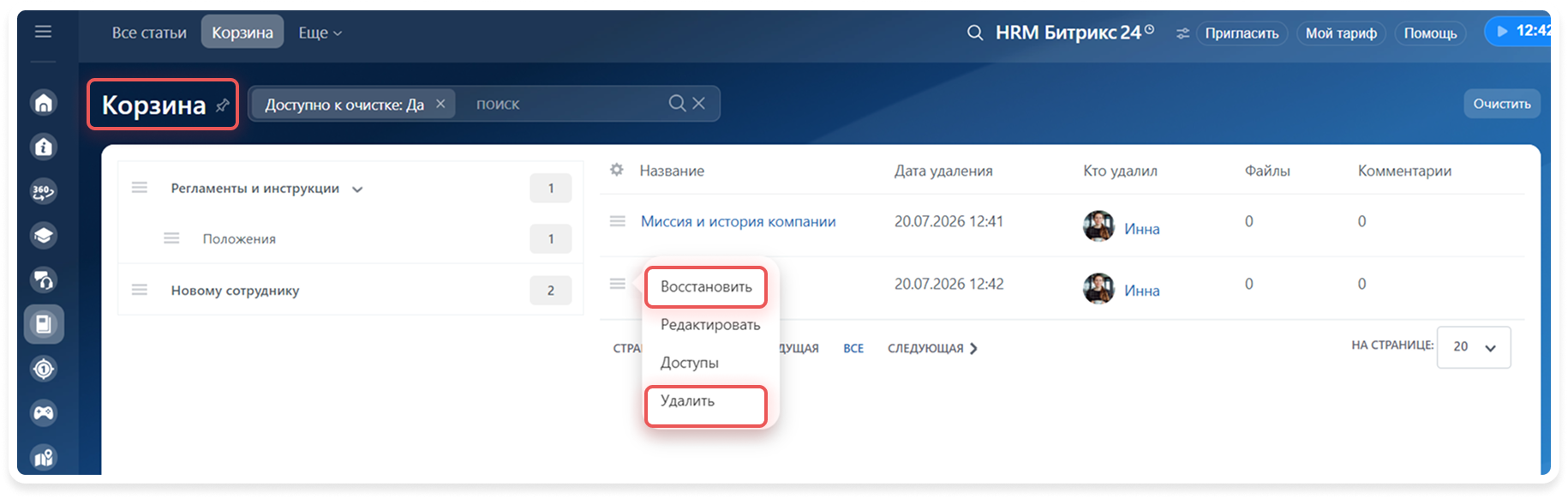Choose Удалить in context menu
This screenshot has height=499, width=1568.
[x=687, y=401]
